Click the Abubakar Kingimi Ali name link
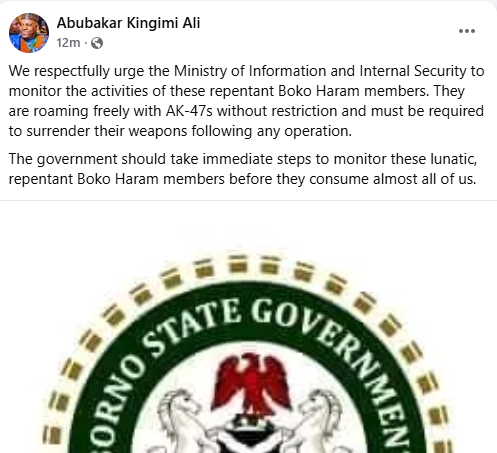Viewport: 497px width, 453px height. (x=128, y=23)
